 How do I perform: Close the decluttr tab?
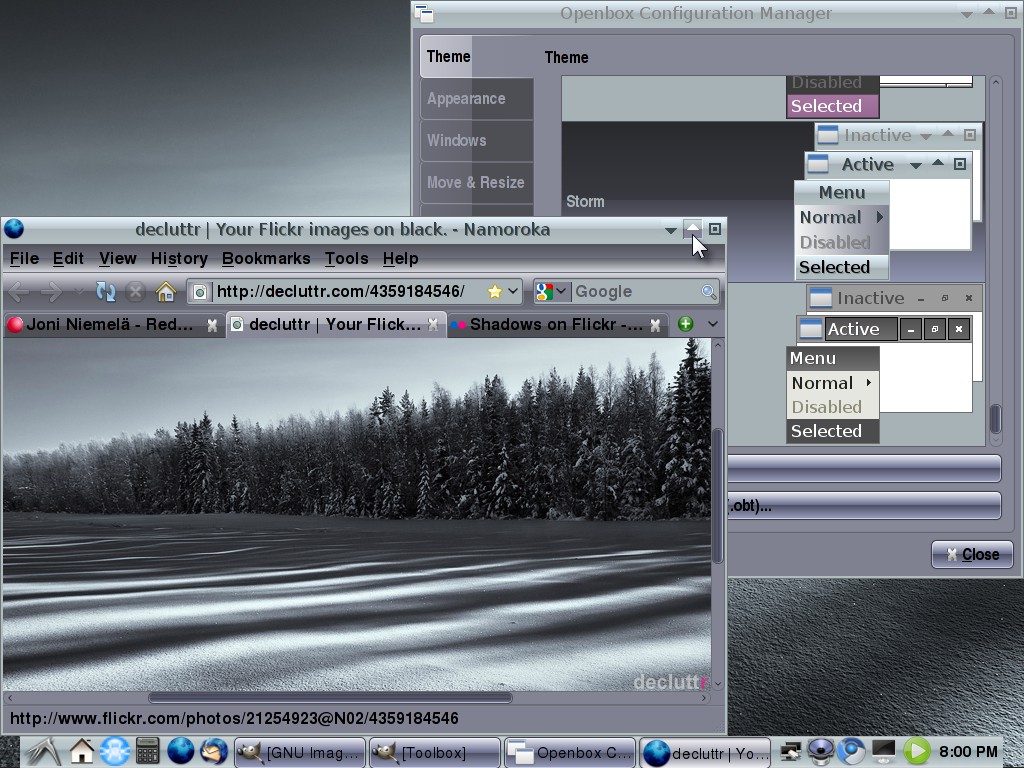coord(432,325)
